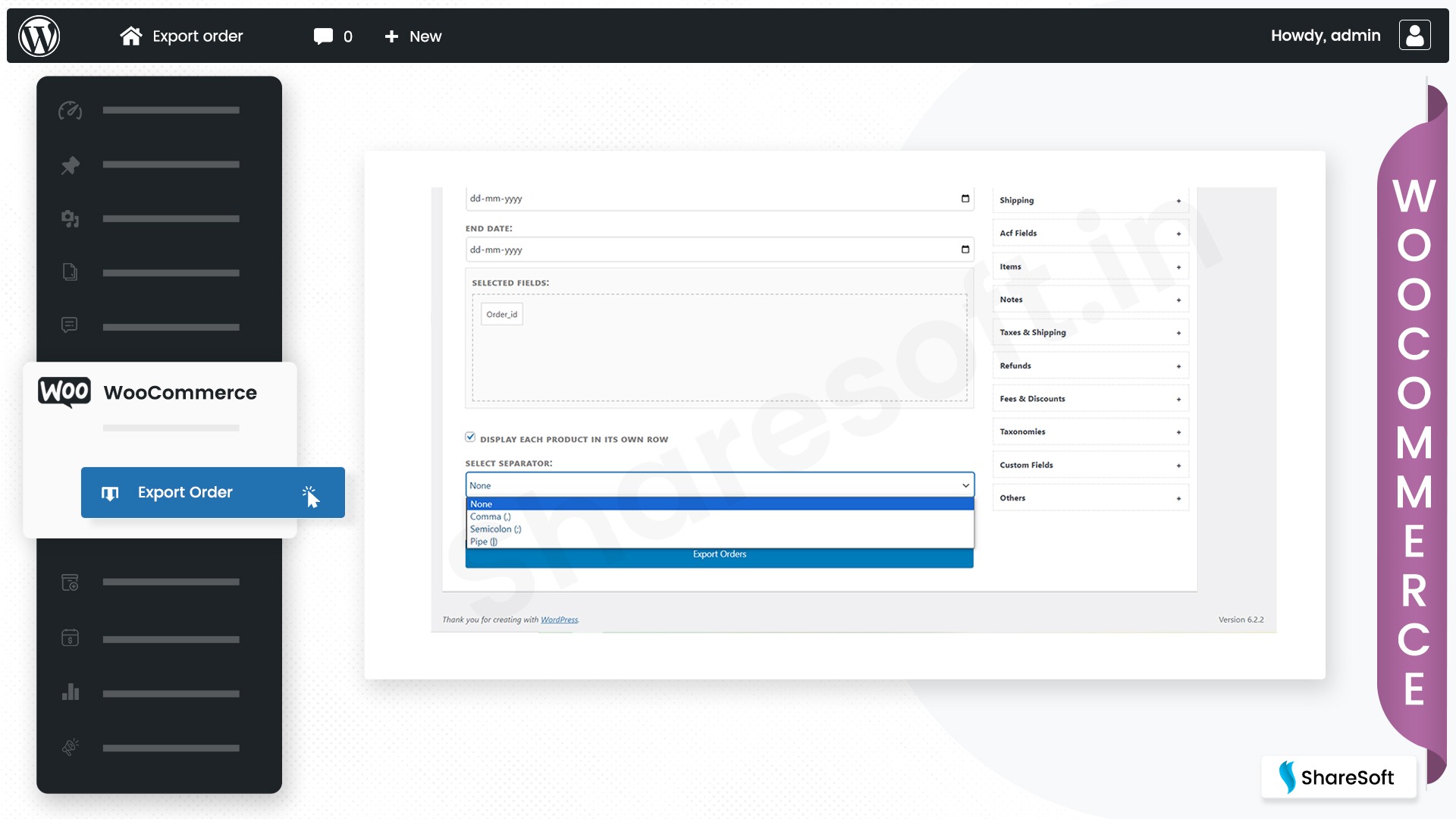The height and width of the screenshot is (819, 1456).
Task: Toggle Display each product in its own row
Action: pos(470,437)
